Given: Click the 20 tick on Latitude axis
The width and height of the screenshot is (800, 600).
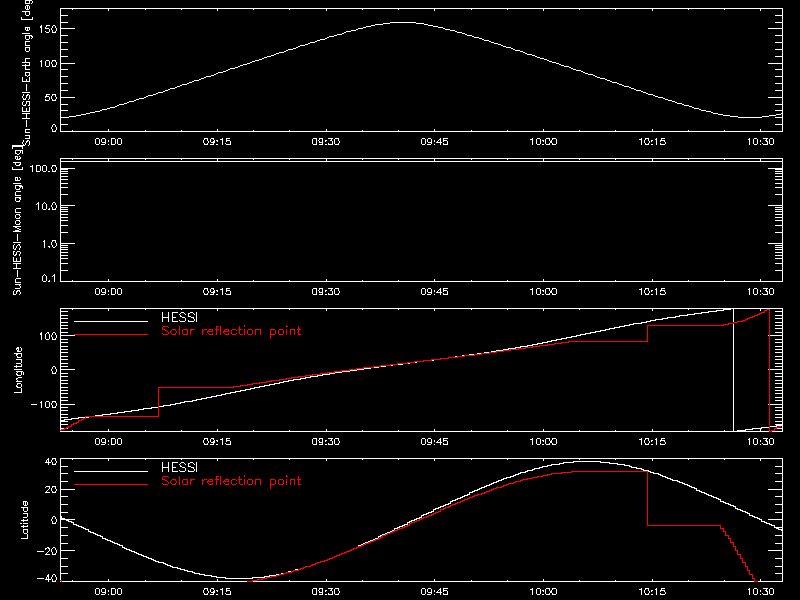Looking at the screenshot, I should 51,490.
